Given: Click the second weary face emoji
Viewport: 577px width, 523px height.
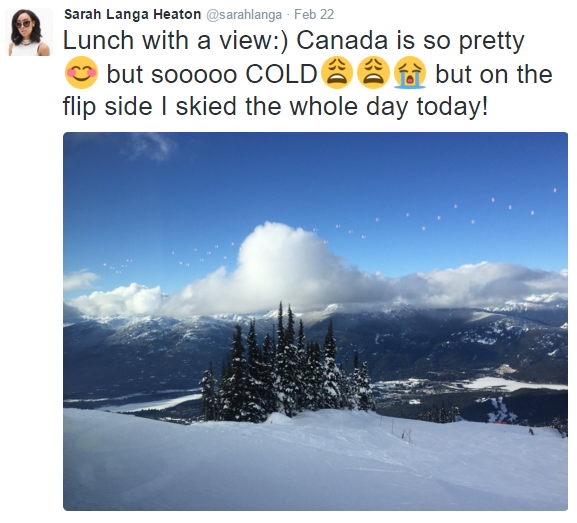Looking at the screenshot, I should coord(374,73).
